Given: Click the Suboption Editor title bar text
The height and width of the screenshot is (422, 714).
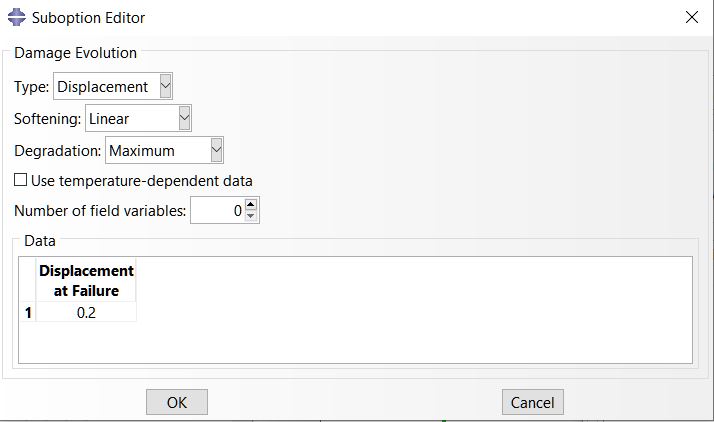Looking at the screenshot, I should tap(88, 18).
